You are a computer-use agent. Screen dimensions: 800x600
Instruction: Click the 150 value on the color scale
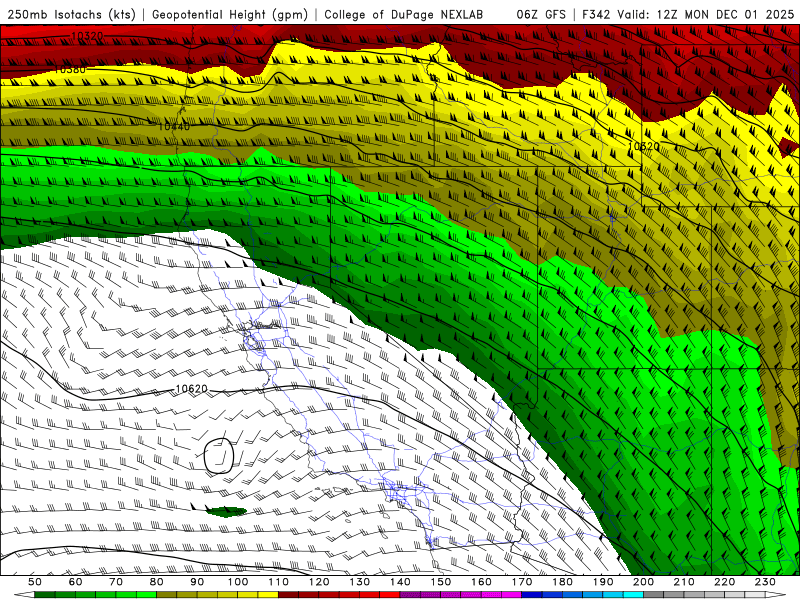(x=440, y=582)
